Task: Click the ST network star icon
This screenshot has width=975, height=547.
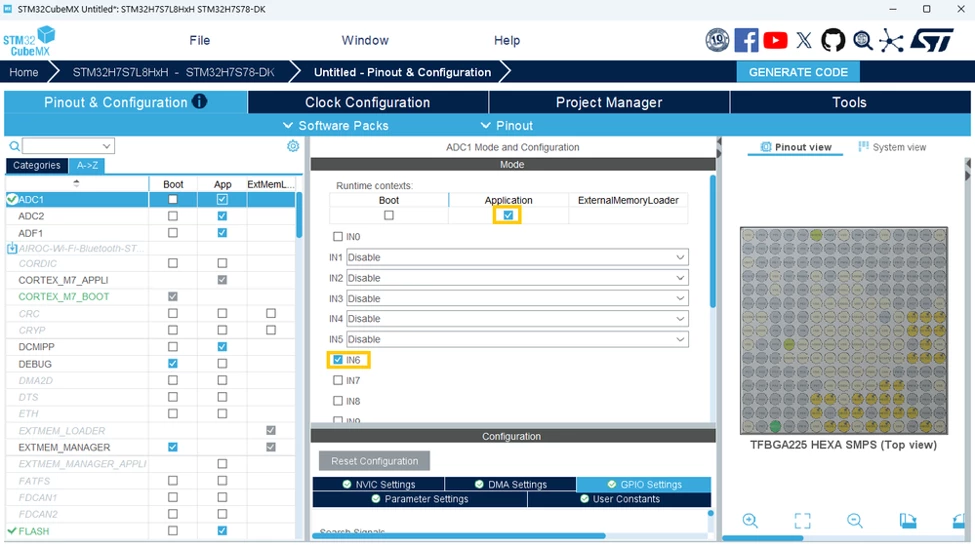Action: 891,41
